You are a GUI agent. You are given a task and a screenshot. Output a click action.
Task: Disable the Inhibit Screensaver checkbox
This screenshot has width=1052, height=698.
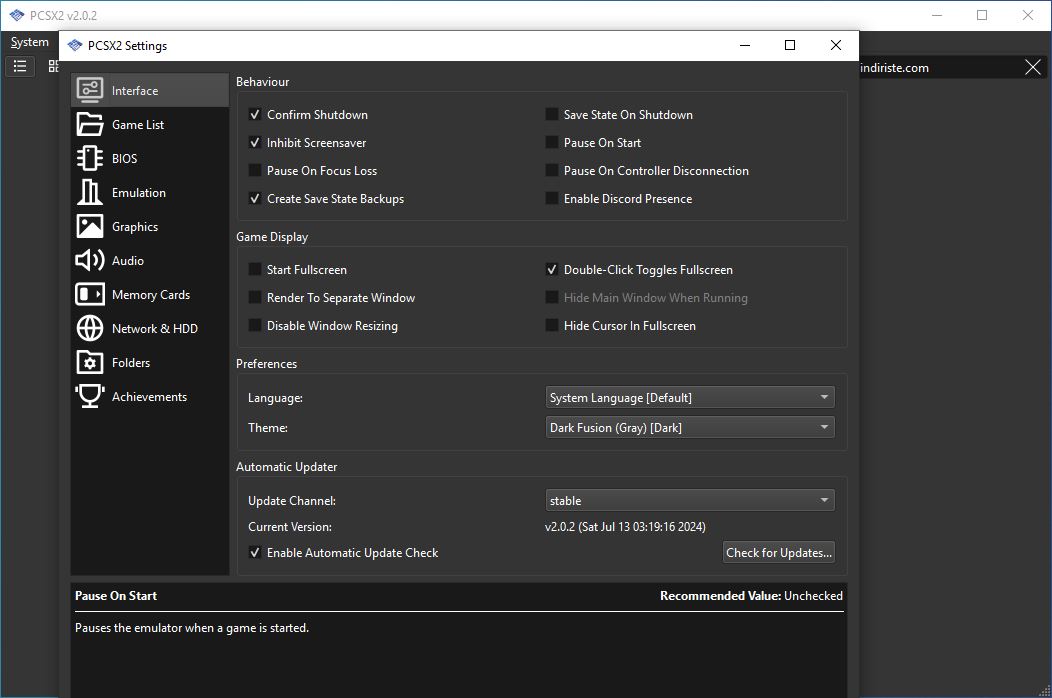coord(255,143)
